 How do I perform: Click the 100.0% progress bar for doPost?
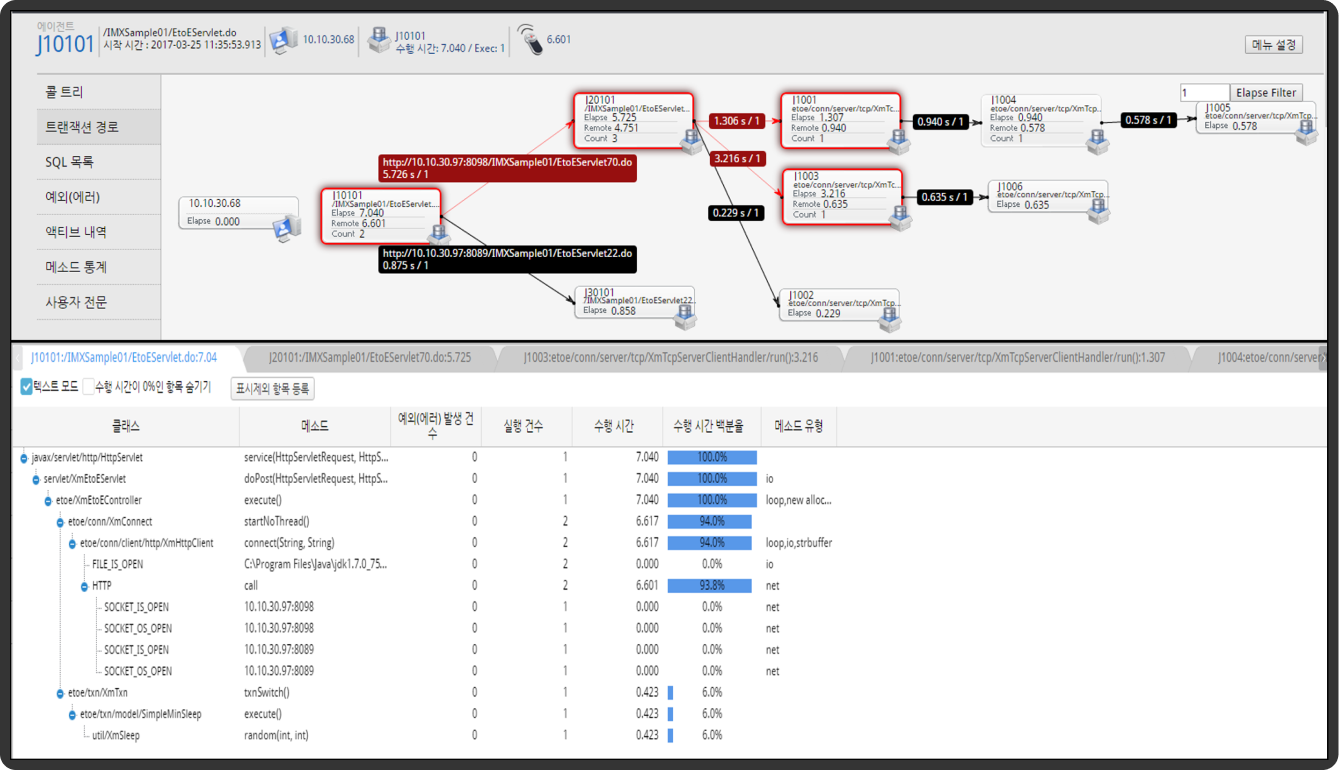pos(711,479)
